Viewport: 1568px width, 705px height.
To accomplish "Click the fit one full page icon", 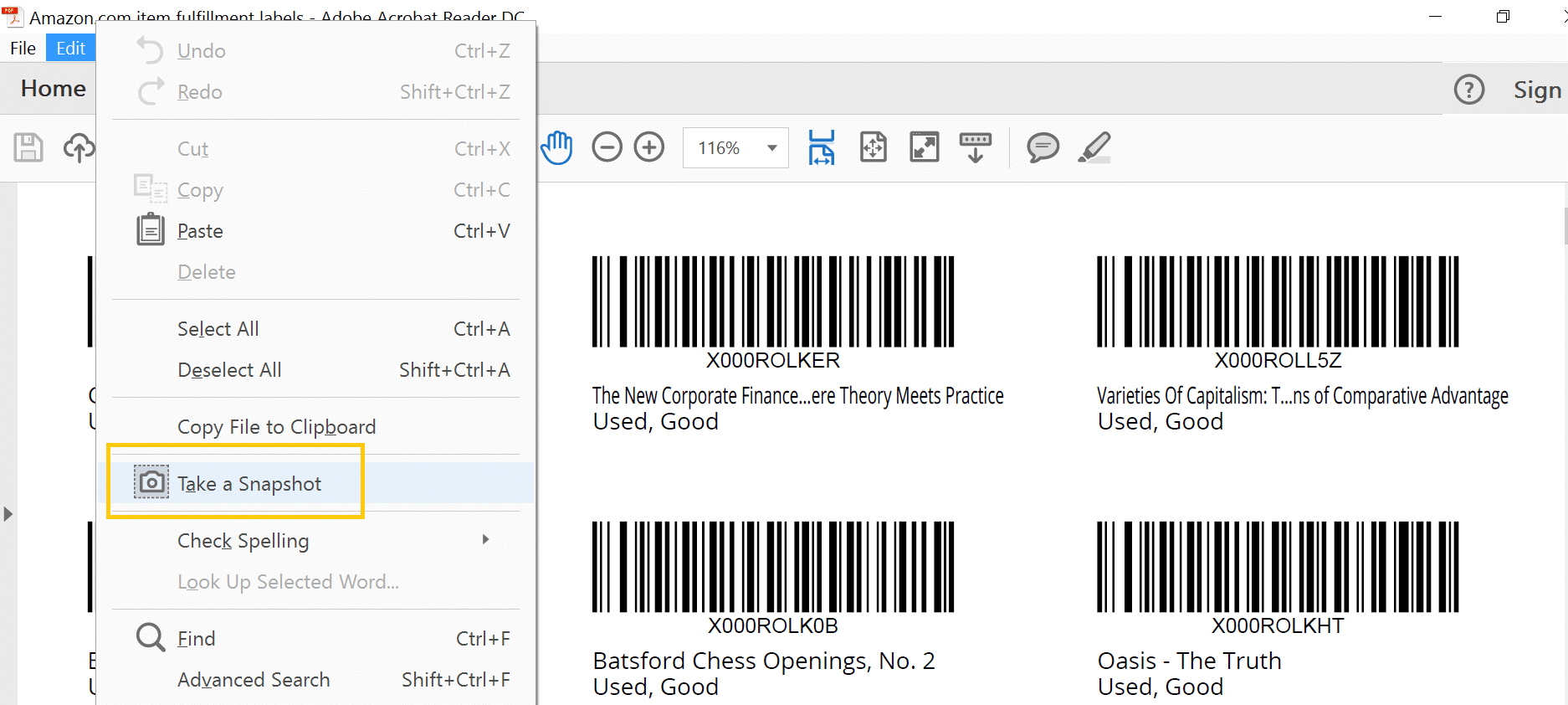I will (x=874, y=147).
